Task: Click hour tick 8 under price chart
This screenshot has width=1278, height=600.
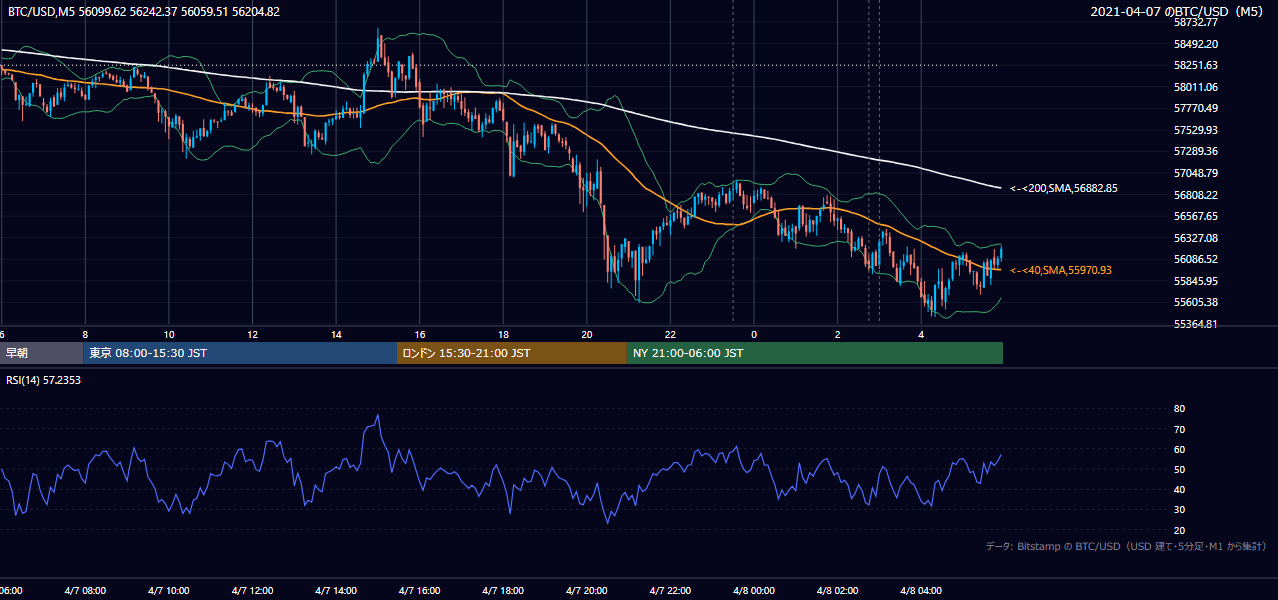Action: click(x=85, y=334)
